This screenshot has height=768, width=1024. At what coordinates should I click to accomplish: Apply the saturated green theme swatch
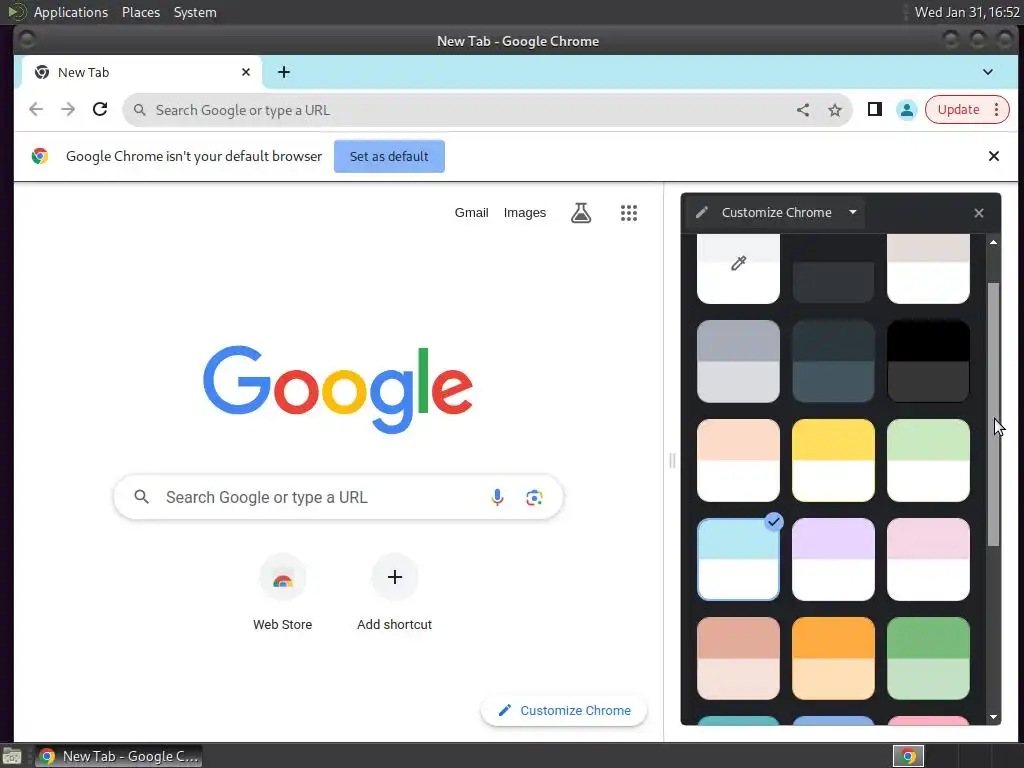pyautogui.click(x=928, y=658)
